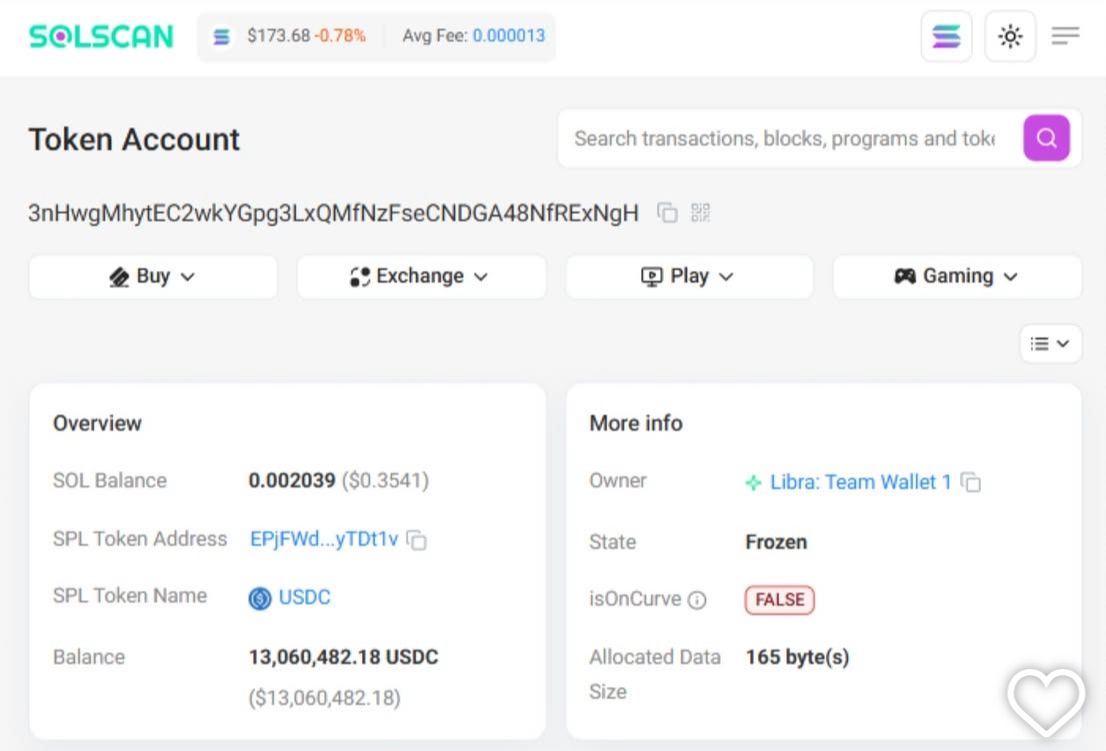Select the -0.78% price change
The height and width of the screenshot is (751, 1106).
click(x=340, y=36)
